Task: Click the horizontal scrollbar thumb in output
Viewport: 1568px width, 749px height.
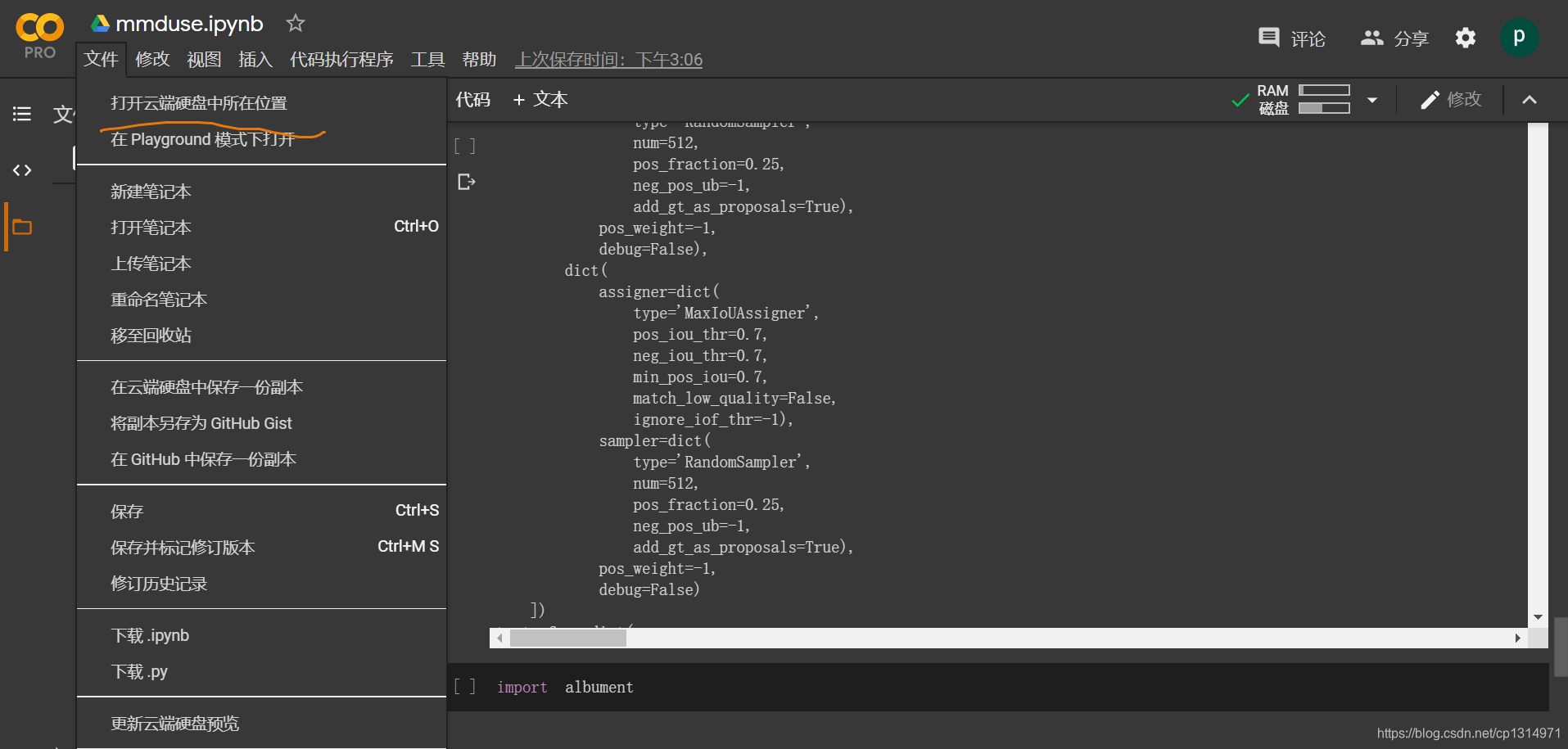Action: coord(568,638)
